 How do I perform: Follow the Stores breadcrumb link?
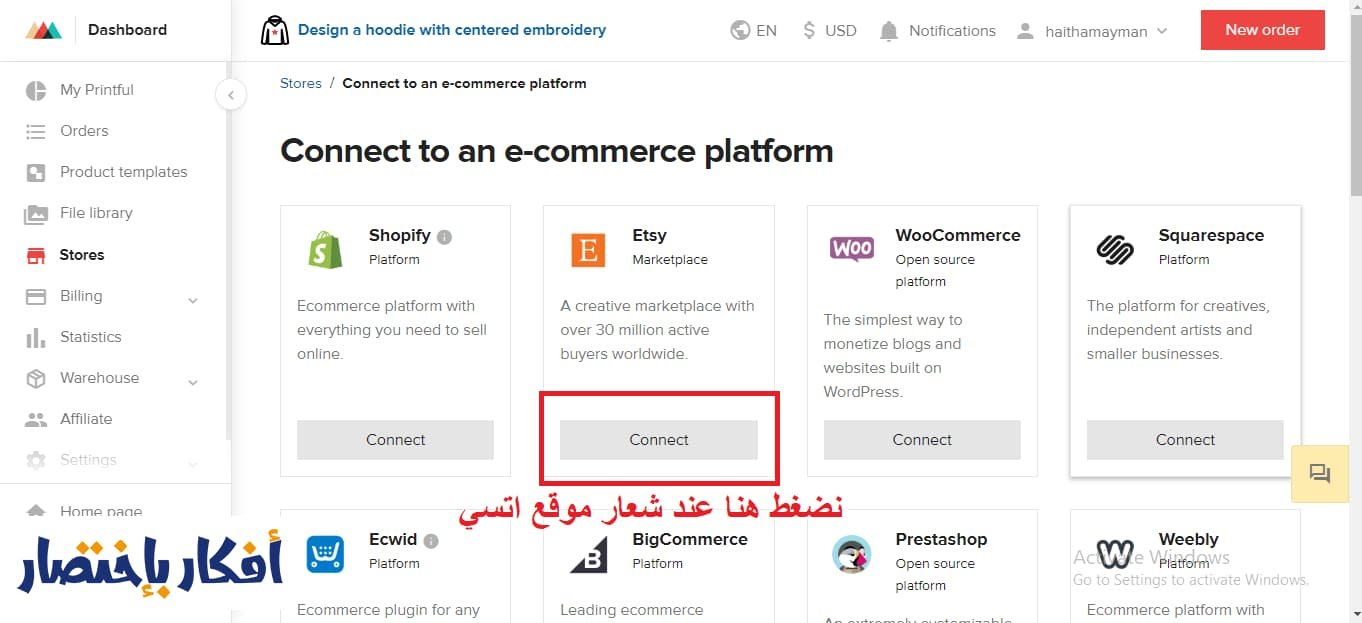point(301,83)
